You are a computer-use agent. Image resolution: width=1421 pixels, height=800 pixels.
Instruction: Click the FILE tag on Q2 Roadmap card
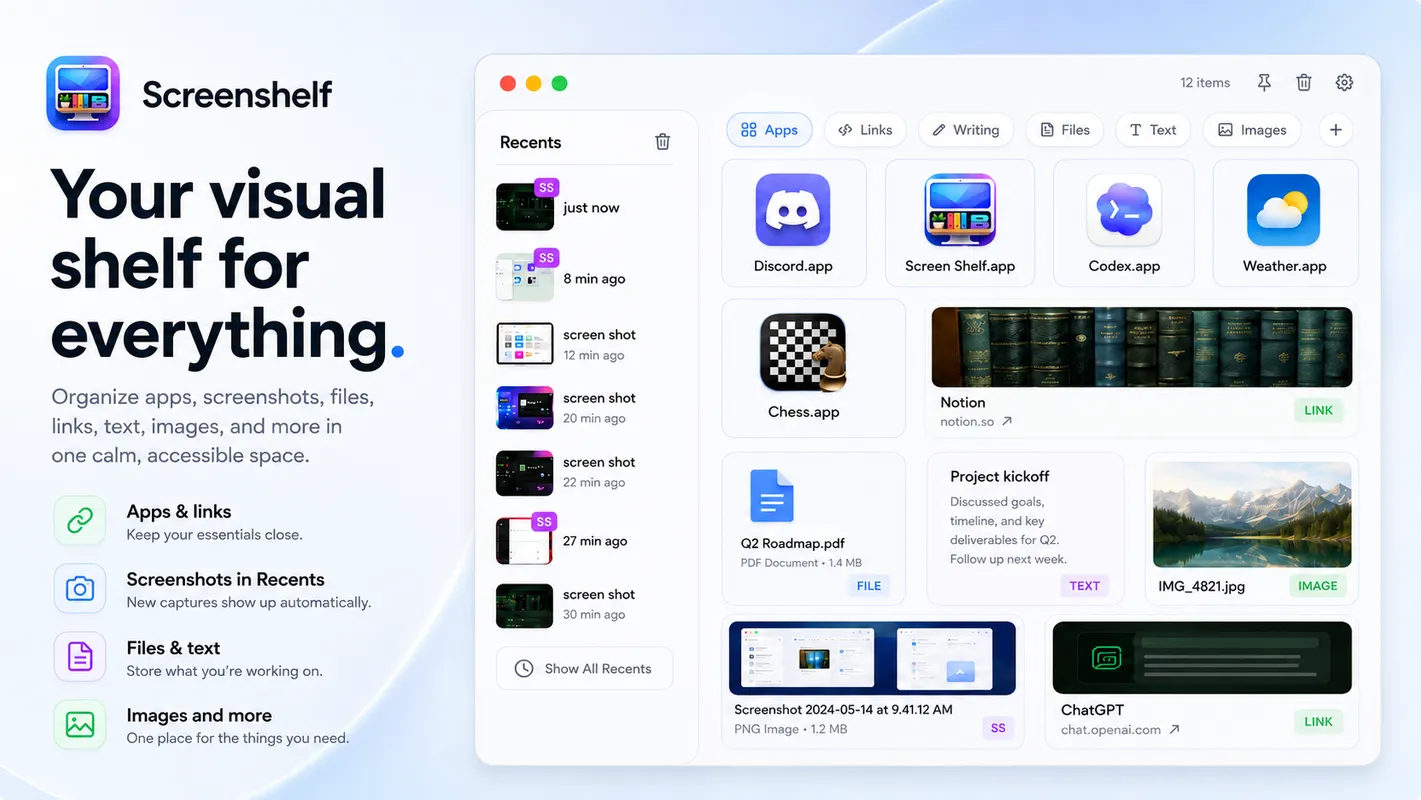coord(869,586)
